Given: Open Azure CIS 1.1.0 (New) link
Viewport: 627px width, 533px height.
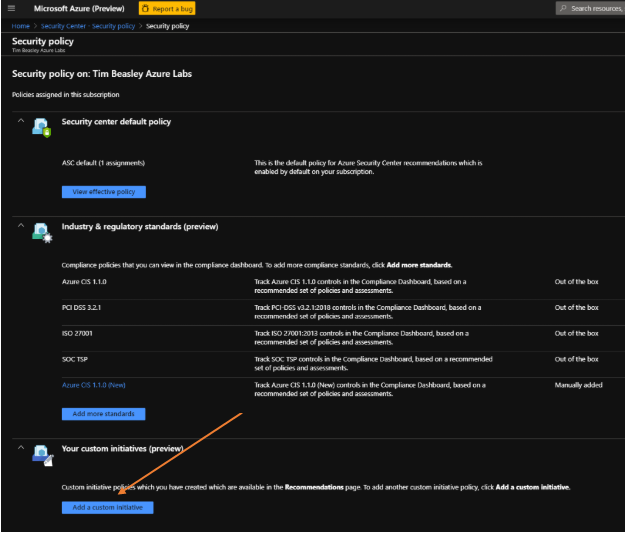Looking at the screenshot, I should coord(94,385).
